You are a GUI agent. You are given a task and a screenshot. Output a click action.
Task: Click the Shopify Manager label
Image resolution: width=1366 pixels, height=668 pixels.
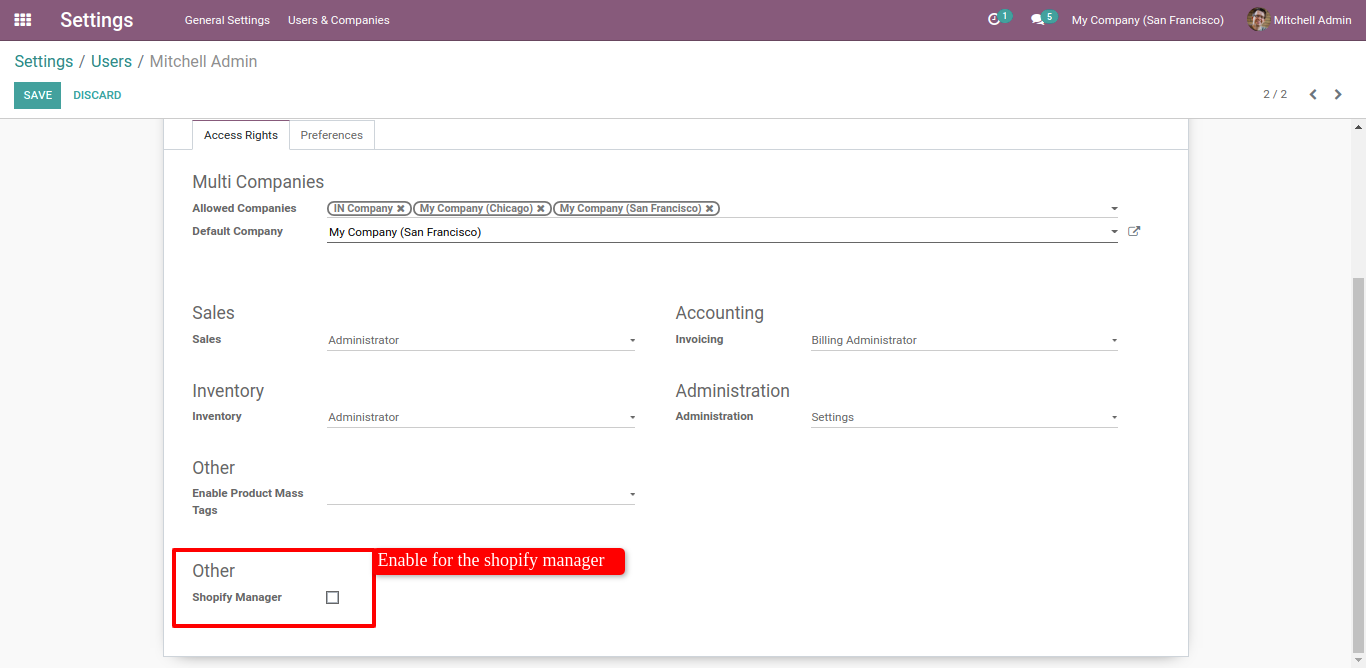237,598
